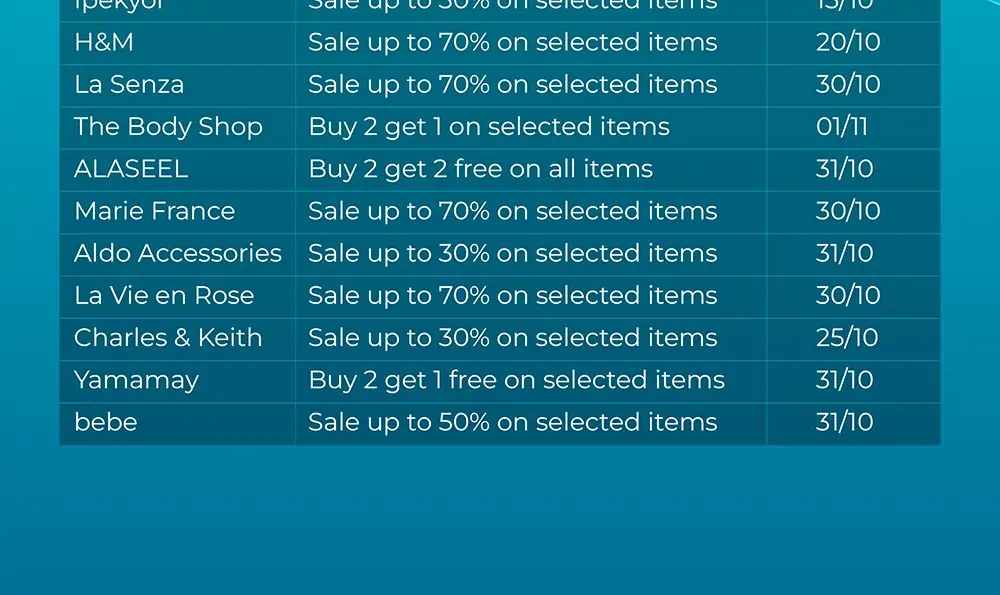The image size is (1000, 595).
Task: Click Aldo Accessories 'Sale up to 30%' offer
Action: pos(513,253)
